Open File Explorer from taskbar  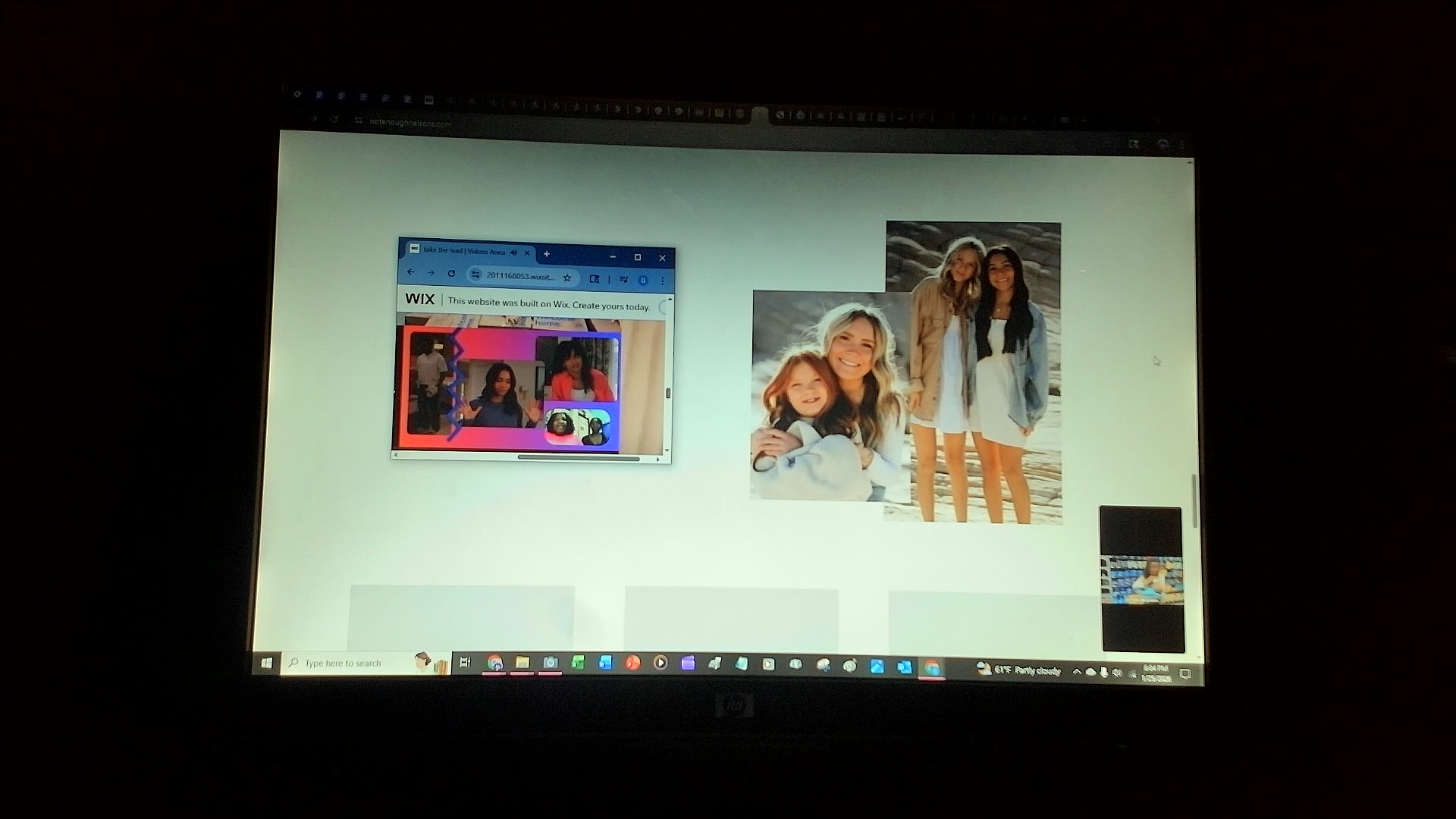point(522,663)
